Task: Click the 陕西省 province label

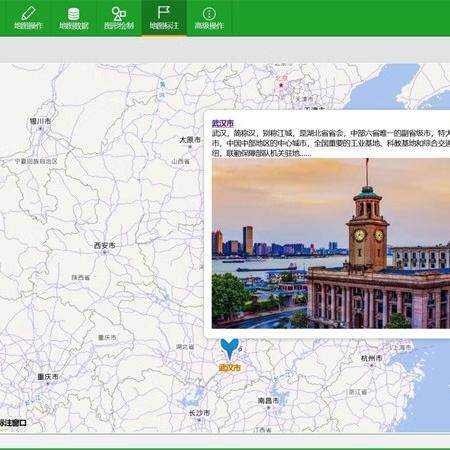Action: (81, 277)
